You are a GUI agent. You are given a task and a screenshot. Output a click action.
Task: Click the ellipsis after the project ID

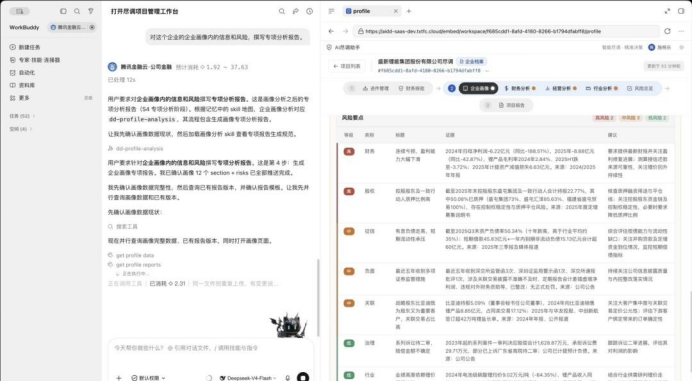(x=487, y=71)
